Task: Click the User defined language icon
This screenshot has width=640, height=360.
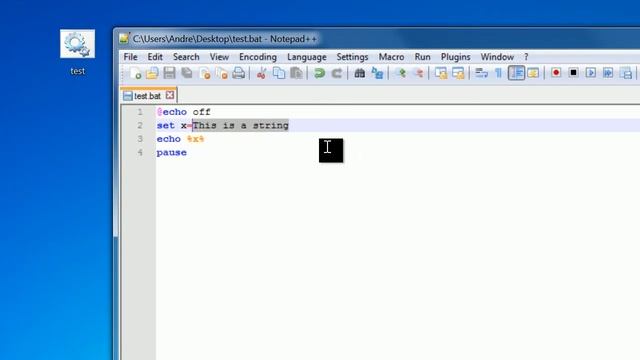Action: tap(533, 73)
